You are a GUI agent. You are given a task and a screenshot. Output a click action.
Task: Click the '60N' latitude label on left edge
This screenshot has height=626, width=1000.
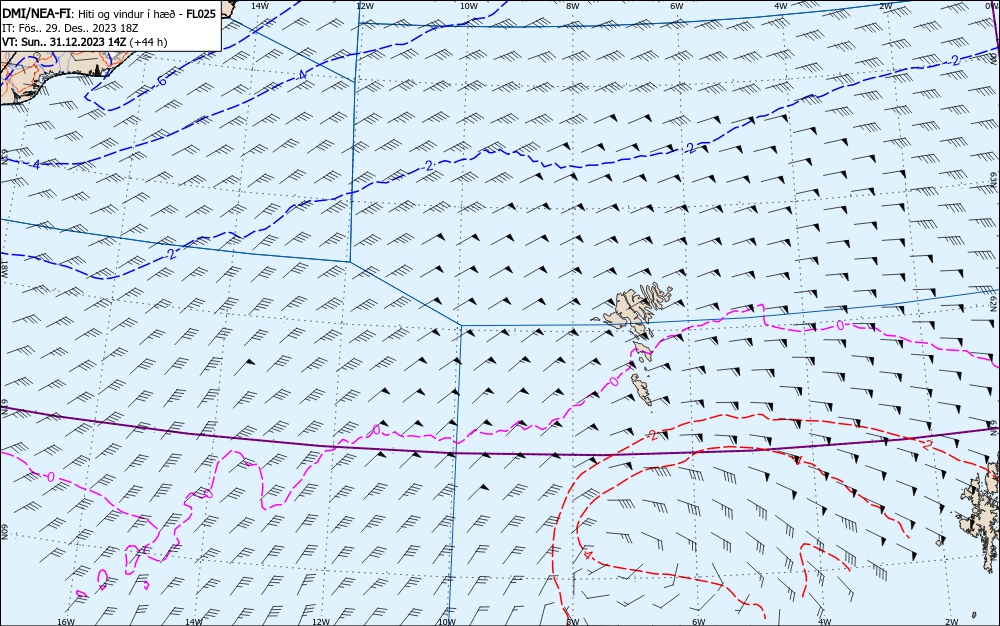pyautogui.click(x=4, y=533)
